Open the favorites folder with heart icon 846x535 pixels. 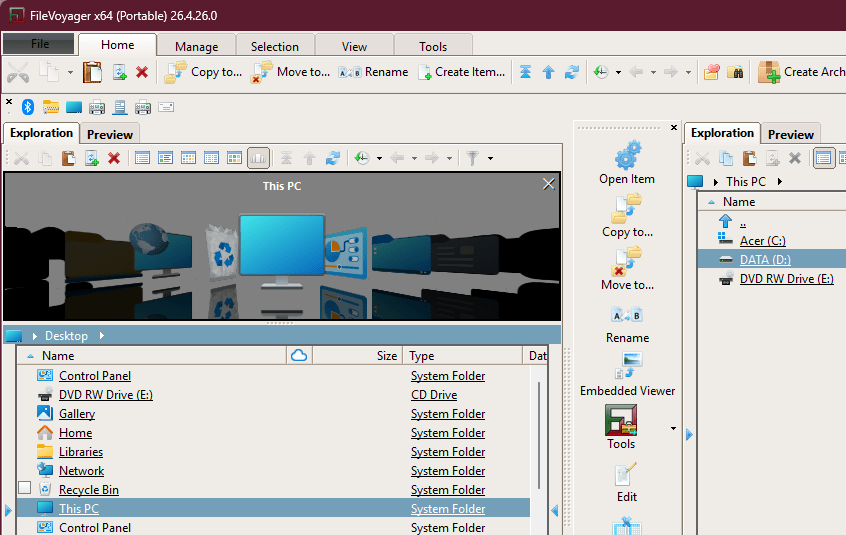pyautogui.click(x=712, y=72)
